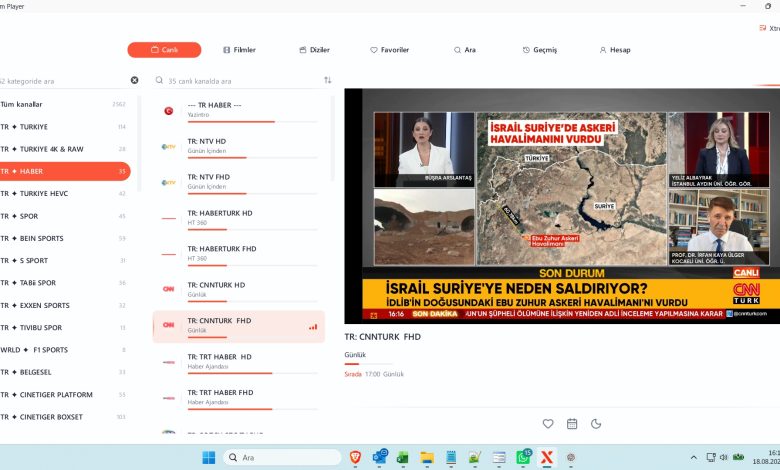Open the Canlı live TV tab
This screenshot has height=470, width=780.
164,50
